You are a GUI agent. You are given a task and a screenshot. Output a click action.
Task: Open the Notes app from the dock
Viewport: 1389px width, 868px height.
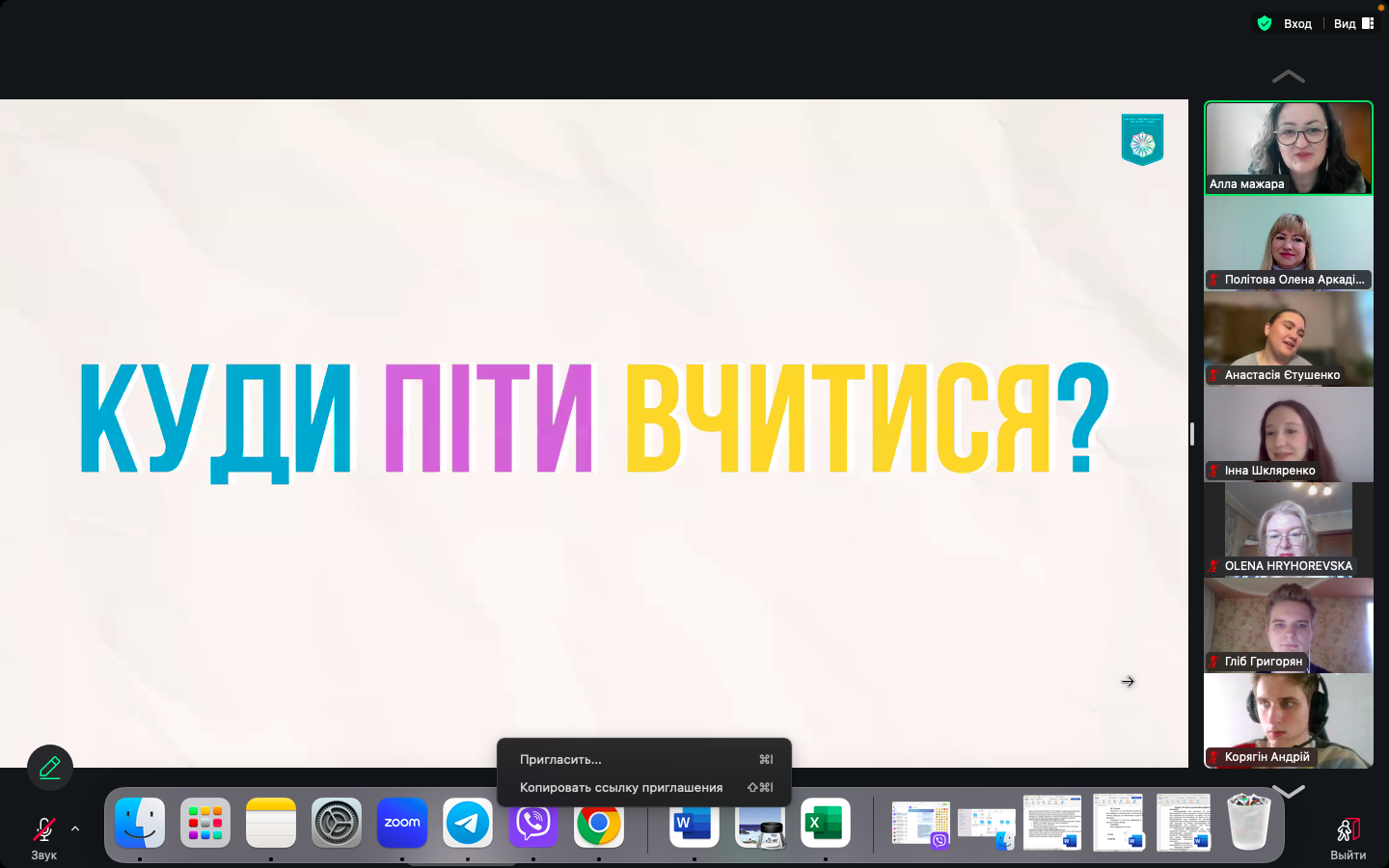click(270, 823)
